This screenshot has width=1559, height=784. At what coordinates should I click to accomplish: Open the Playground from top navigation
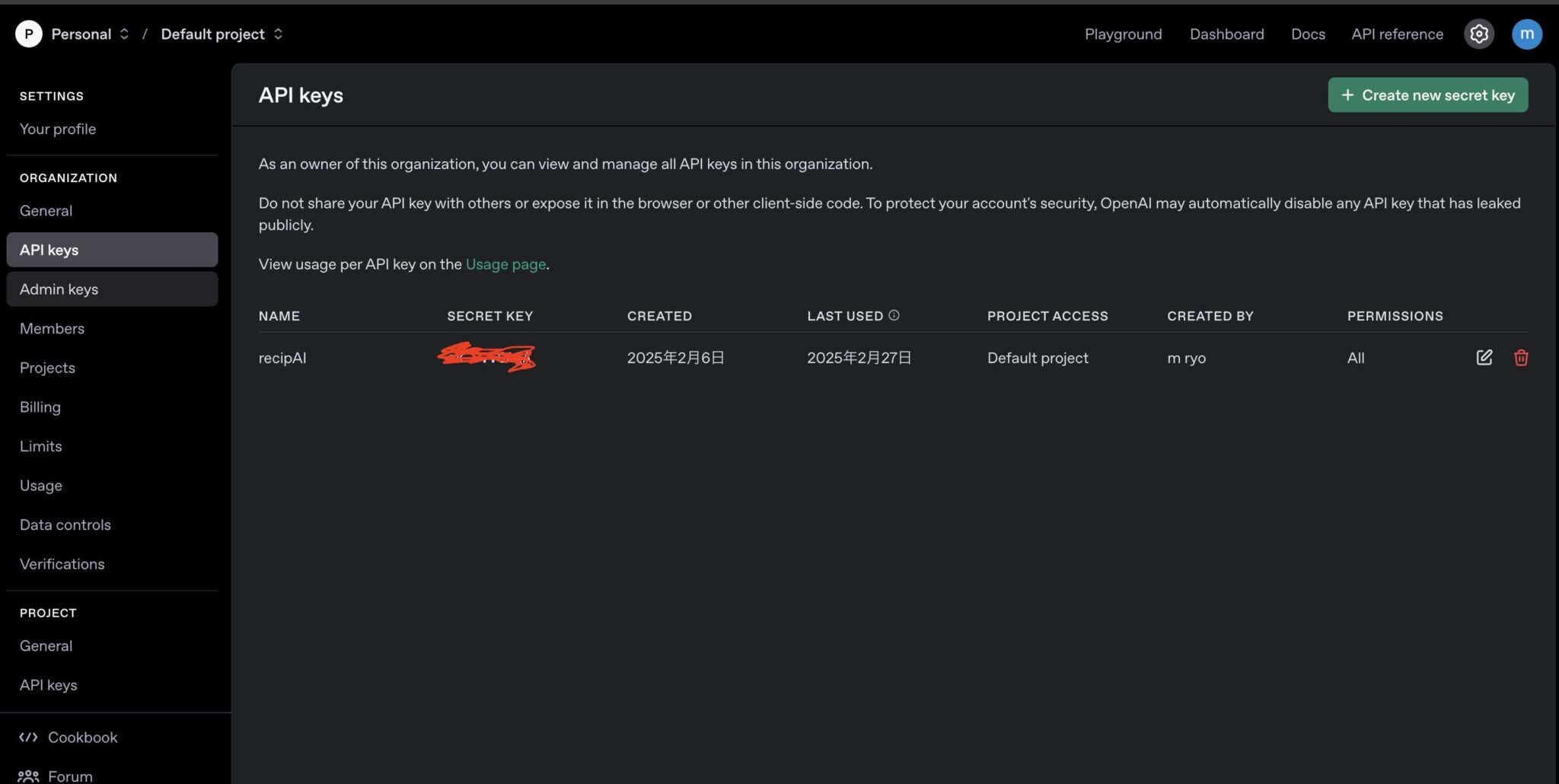pos(1124,33)
